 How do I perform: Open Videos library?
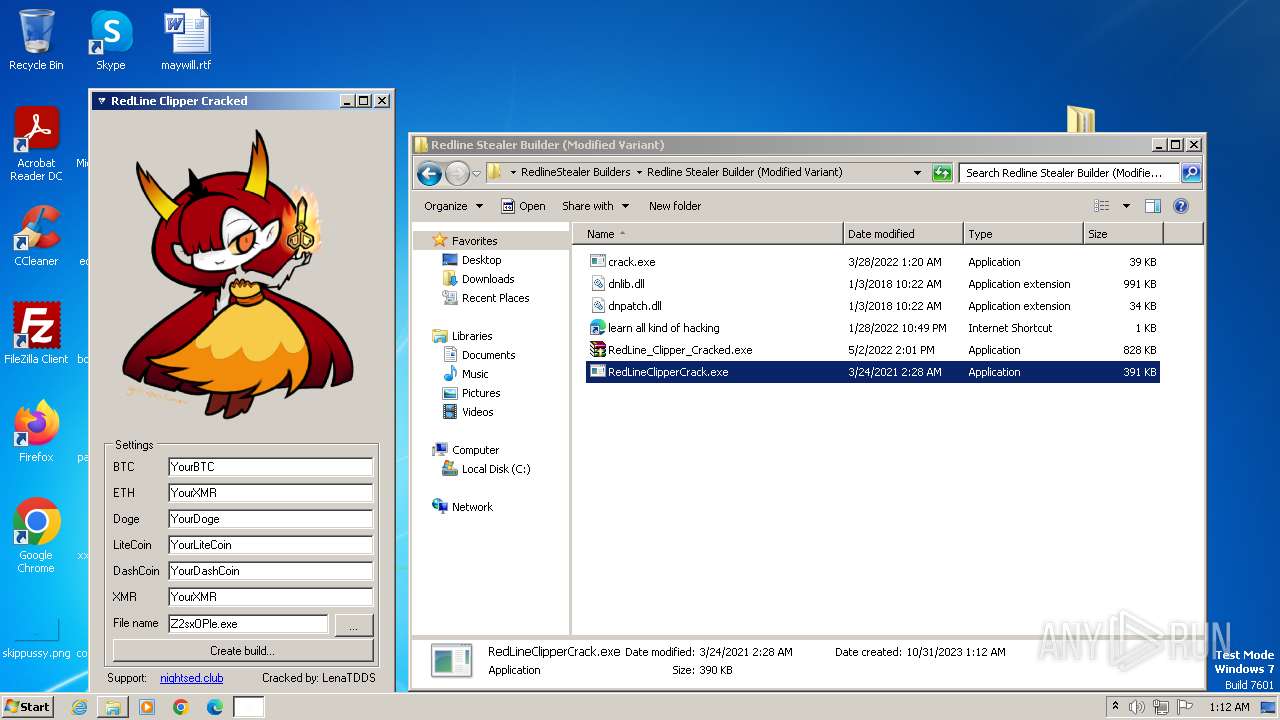coord(477,412)
